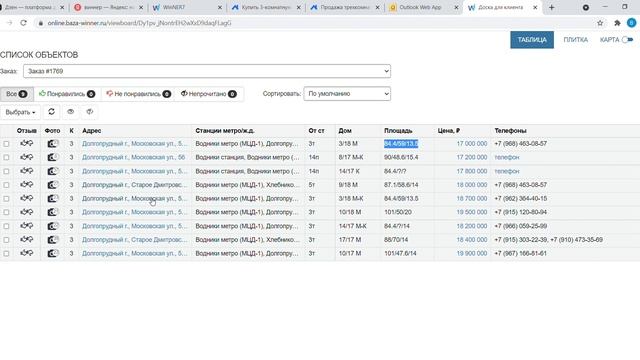640x360 pixels.
Task: Click area value 88/70/14
Action: coord(396,240)
